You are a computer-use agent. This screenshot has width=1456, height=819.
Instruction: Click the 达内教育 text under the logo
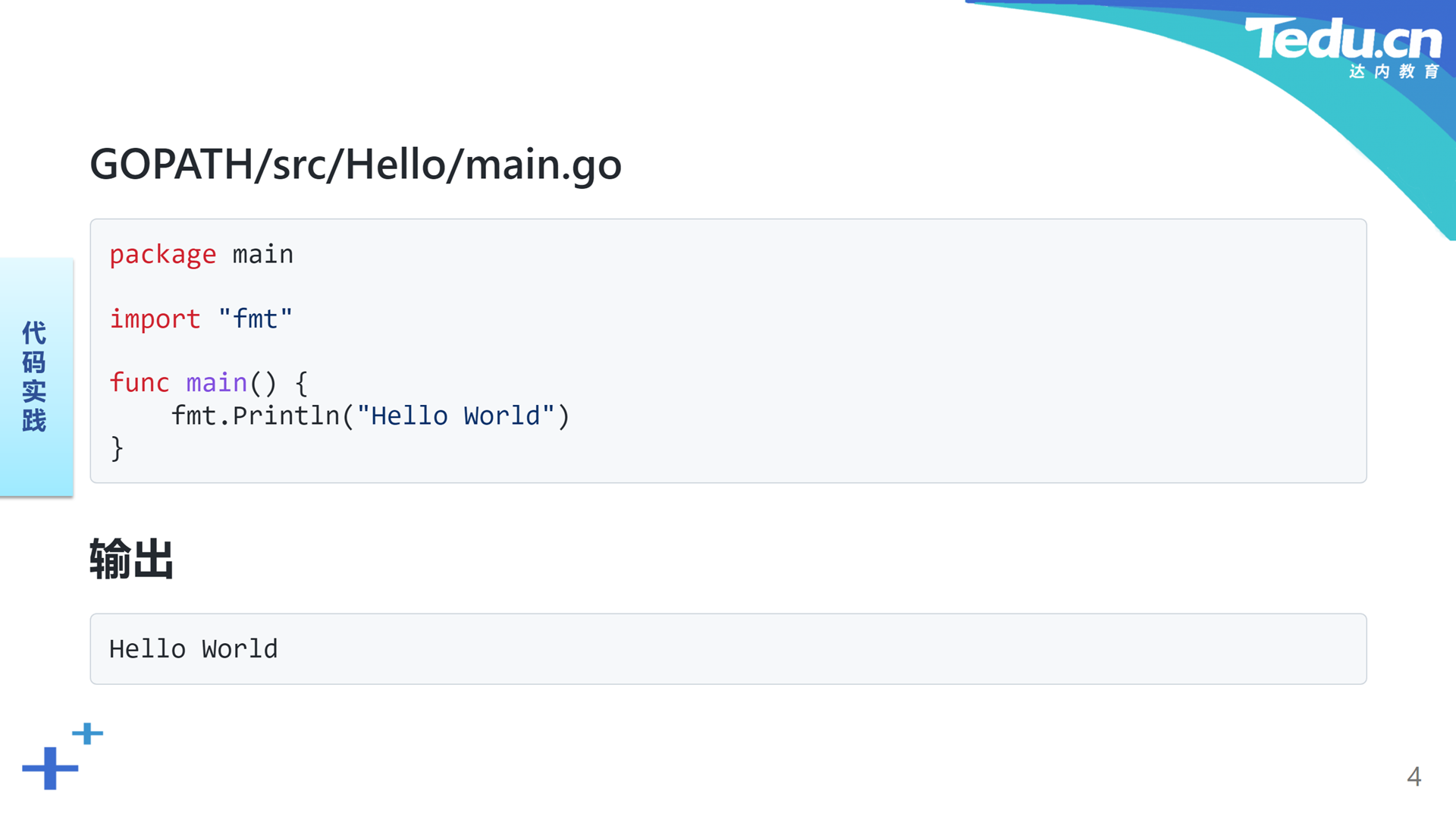point(1394,71)
